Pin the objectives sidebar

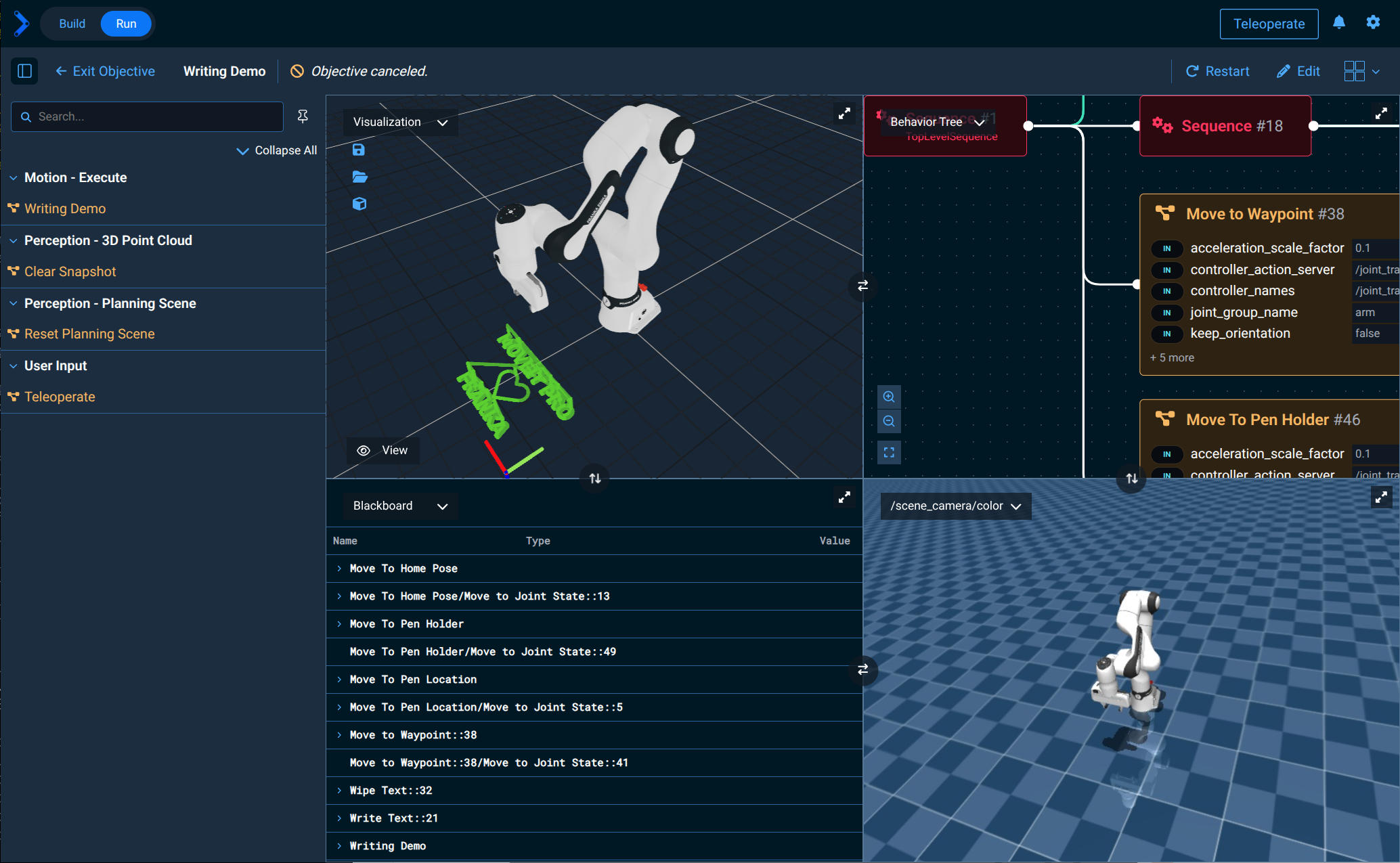pos(303,116)
